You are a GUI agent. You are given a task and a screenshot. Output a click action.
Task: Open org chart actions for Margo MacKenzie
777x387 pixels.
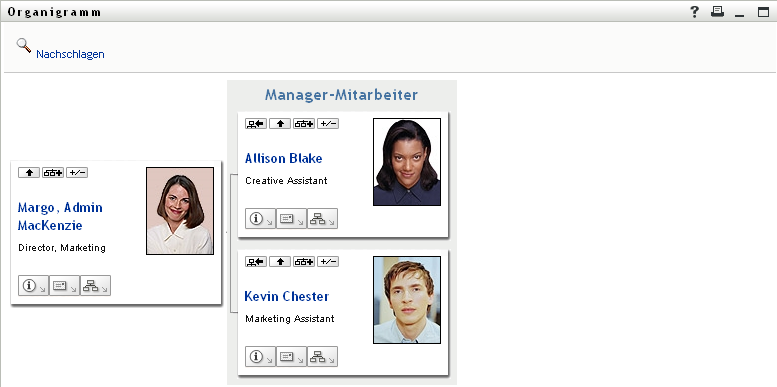pyautogui.click(x=95, y=285)
